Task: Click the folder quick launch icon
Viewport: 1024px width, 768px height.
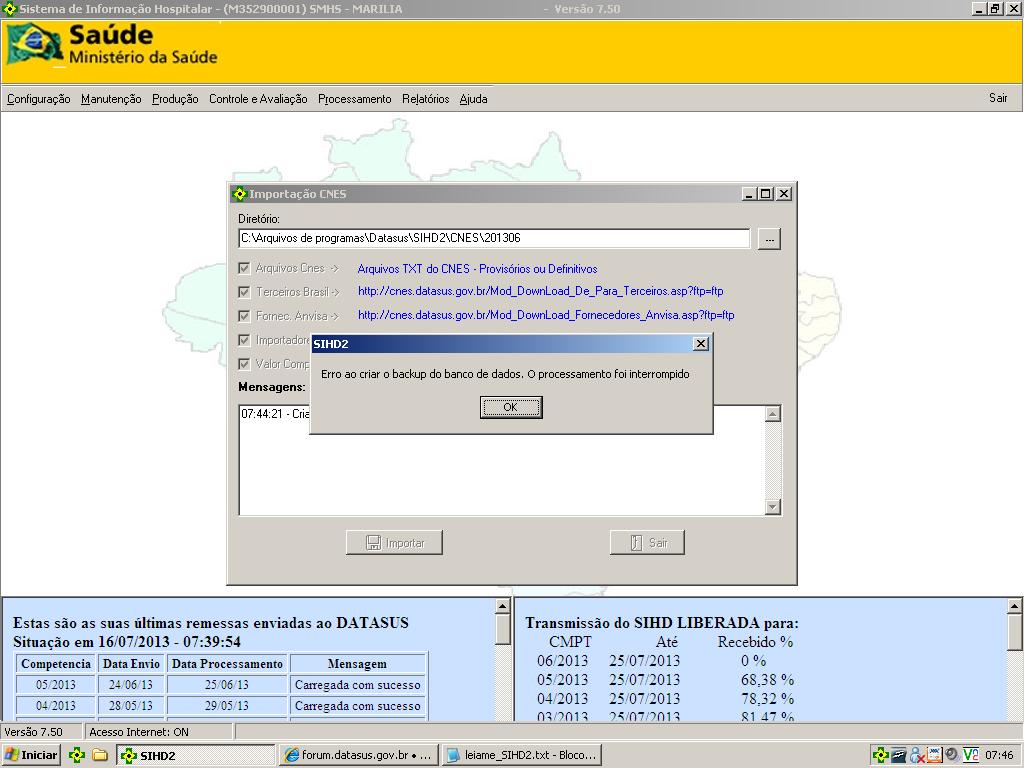Action: tap(99, 755)
